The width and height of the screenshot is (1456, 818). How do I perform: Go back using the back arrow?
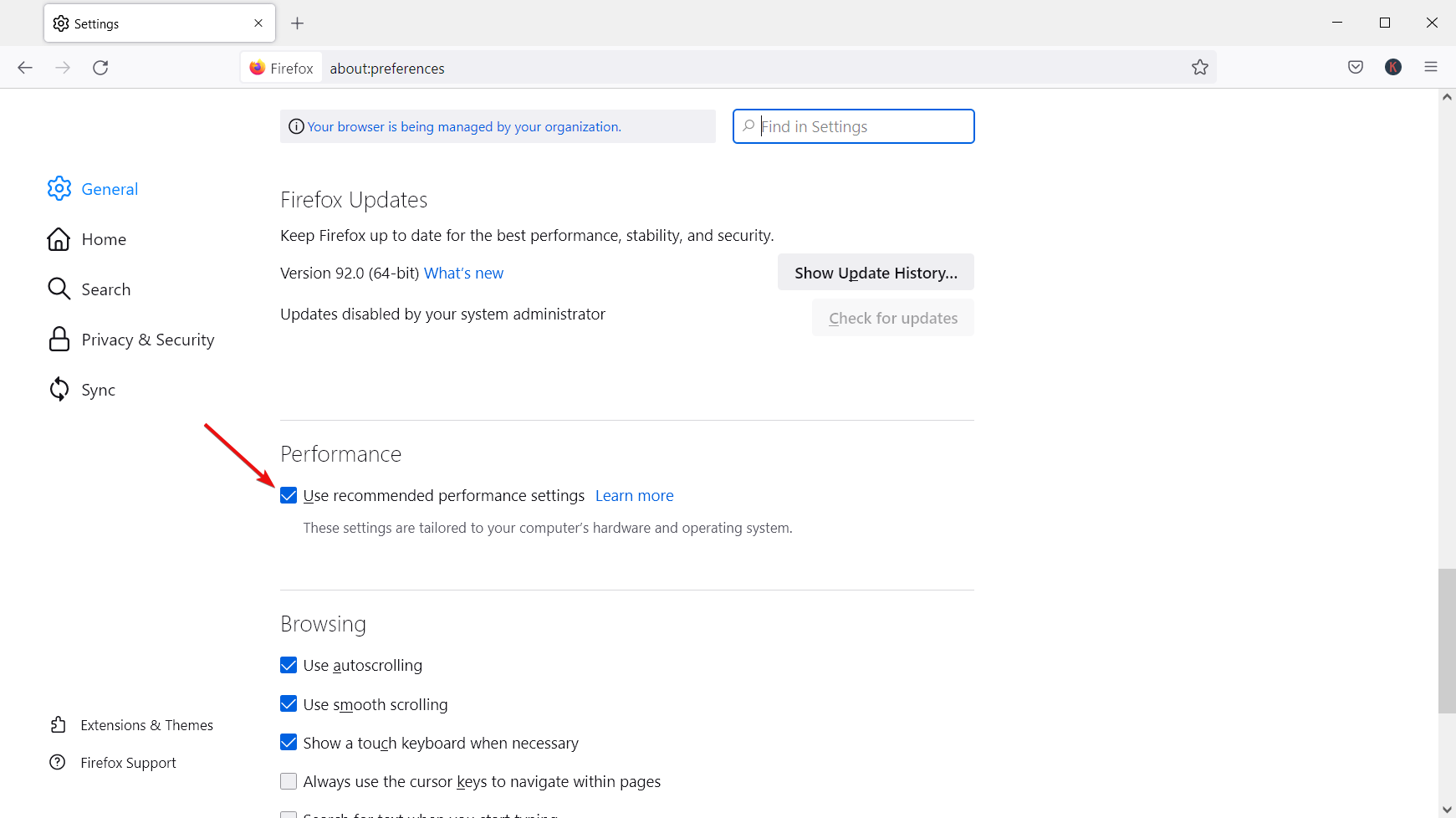[x=25, y=68]
